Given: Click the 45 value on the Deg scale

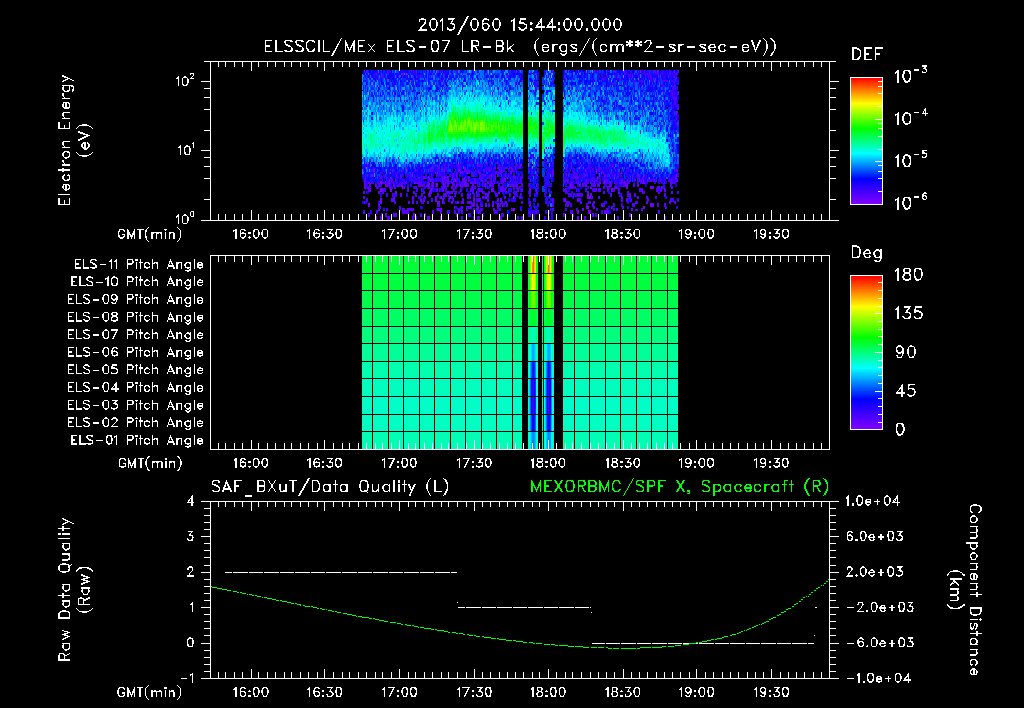Looking at the screenshot, I should tap(905, 391).
